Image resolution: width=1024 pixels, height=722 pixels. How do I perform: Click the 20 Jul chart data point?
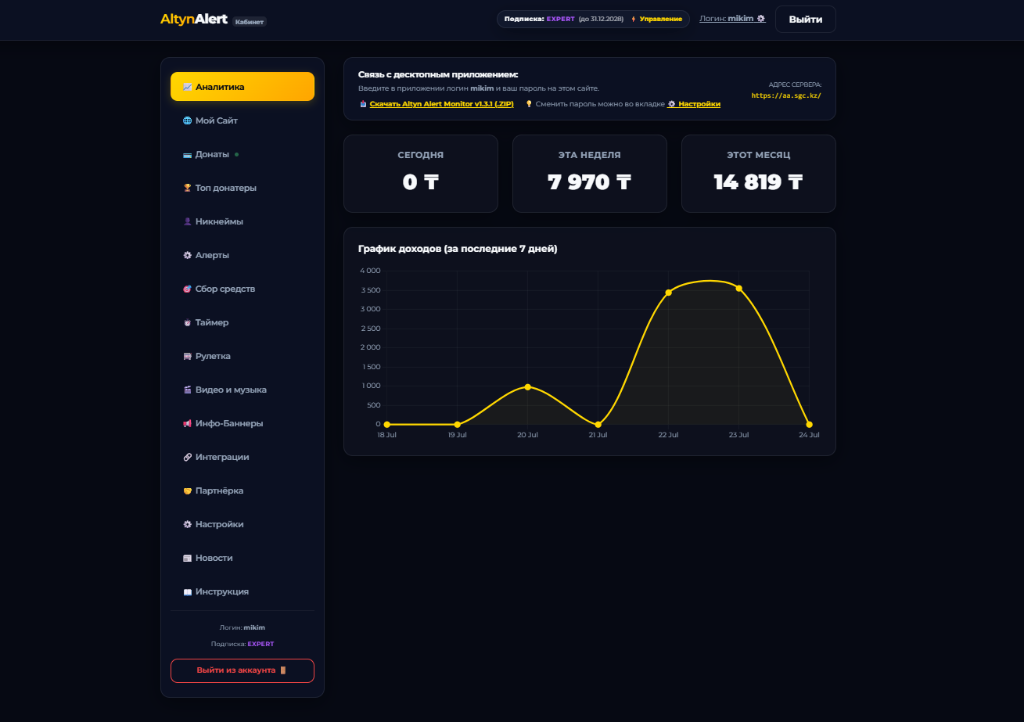click(x=528, y=387)
